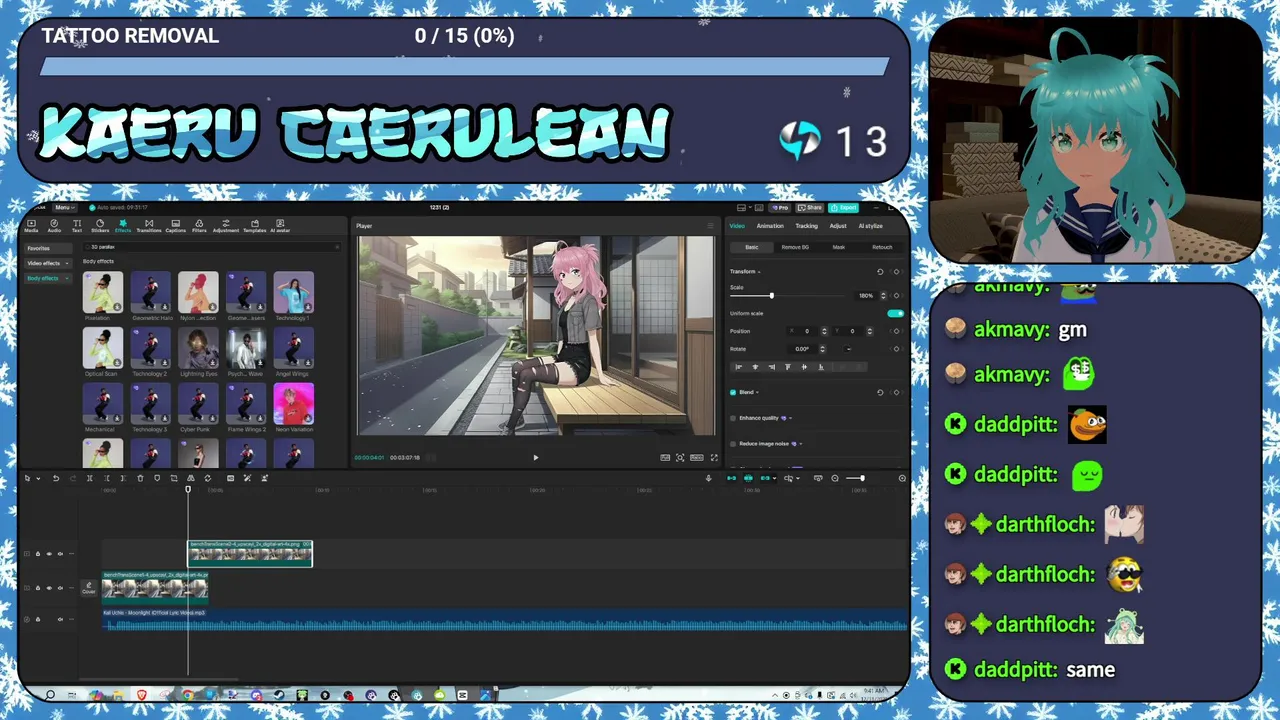Click the align-left icon in Transform section
Screen dimensions: 1280x720
click(738, 367)
